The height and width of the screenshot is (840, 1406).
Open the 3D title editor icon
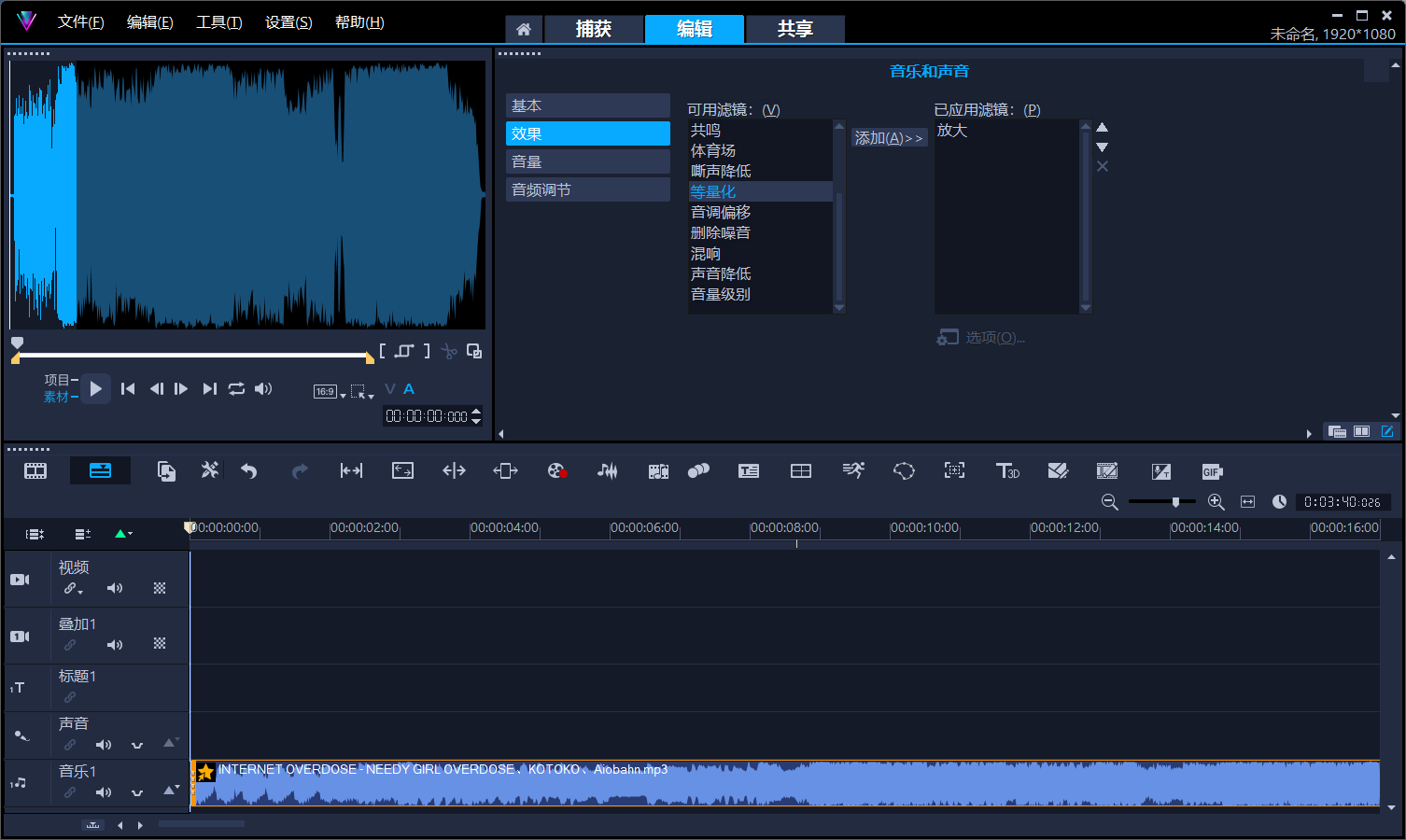(1007, 471)
